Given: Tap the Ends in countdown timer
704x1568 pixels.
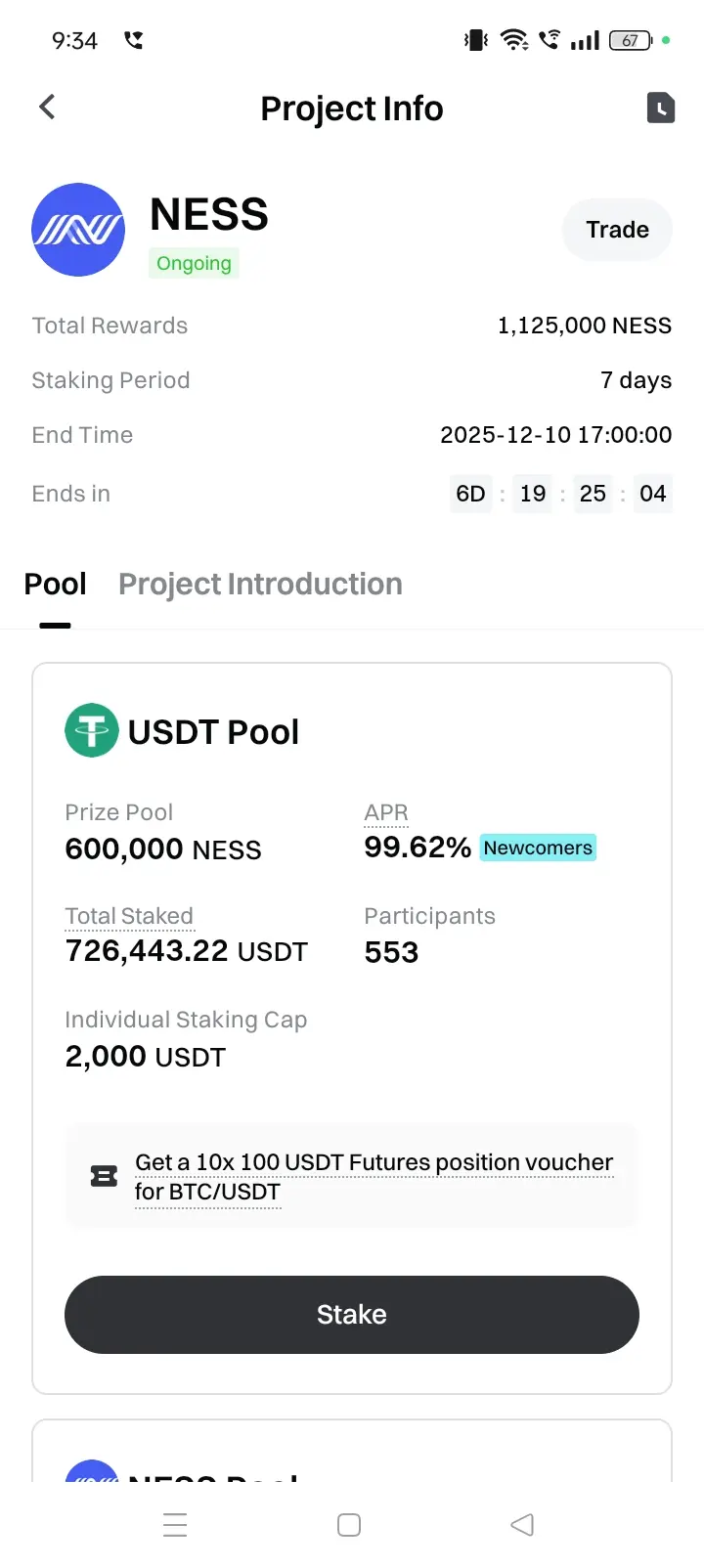Looking at the screenshot, I should pos(561,494).
